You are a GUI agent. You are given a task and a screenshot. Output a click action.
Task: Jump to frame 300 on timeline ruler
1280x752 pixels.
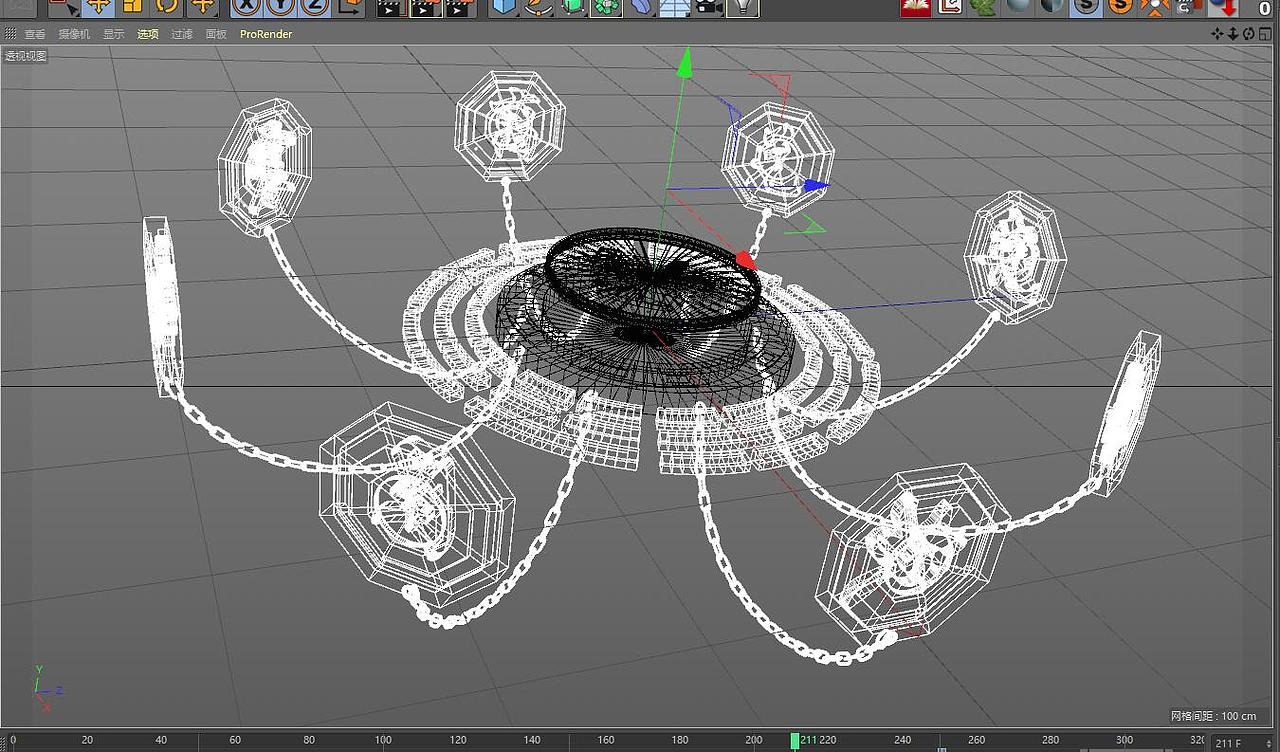[1124, 740]
